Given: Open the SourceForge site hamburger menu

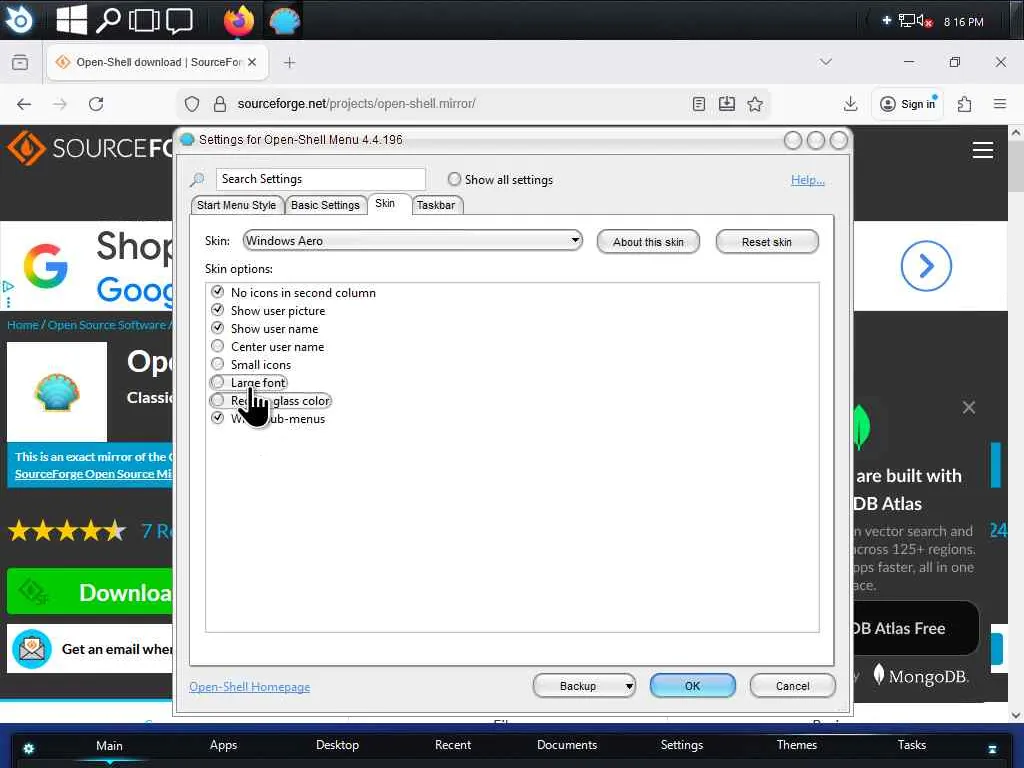Looking at the screenshot, I should [983, 150].
